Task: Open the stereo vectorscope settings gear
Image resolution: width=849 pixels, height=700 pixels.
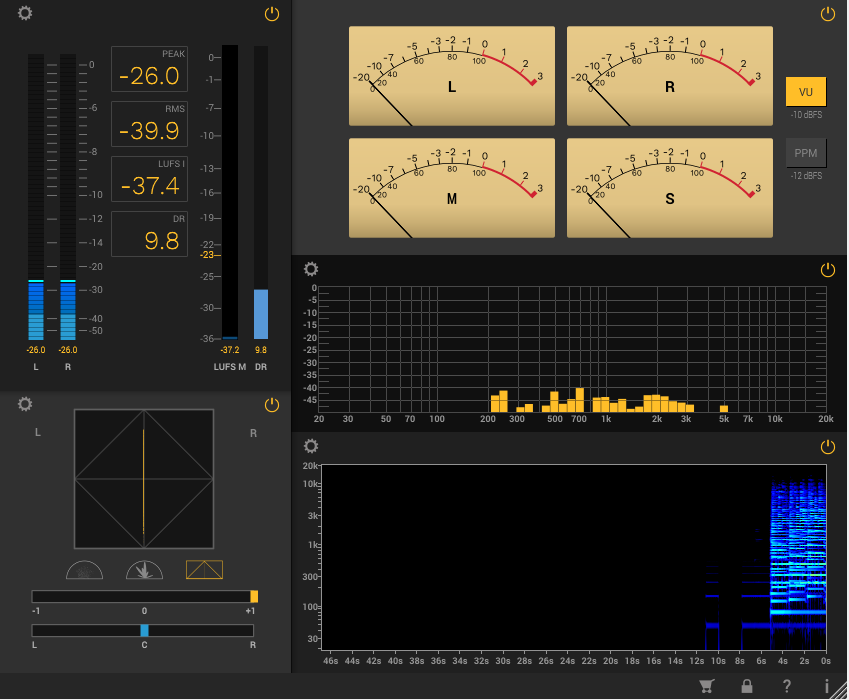Action: click(x=25, y=404)
